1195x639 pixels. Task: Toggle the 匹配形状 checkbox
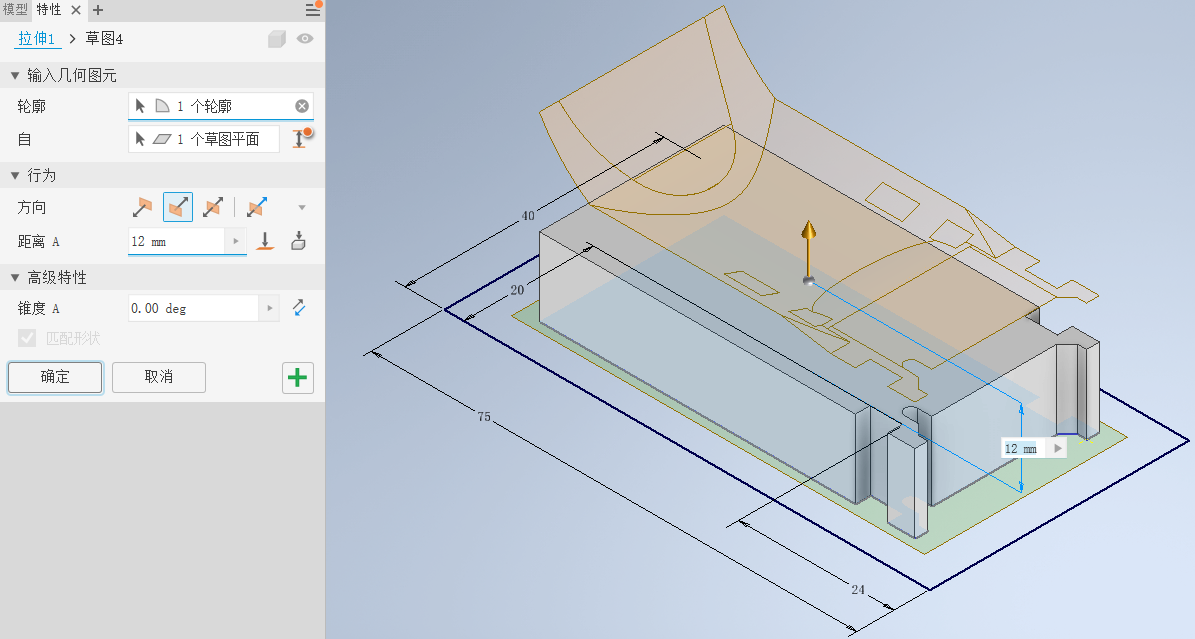(27, 338)
